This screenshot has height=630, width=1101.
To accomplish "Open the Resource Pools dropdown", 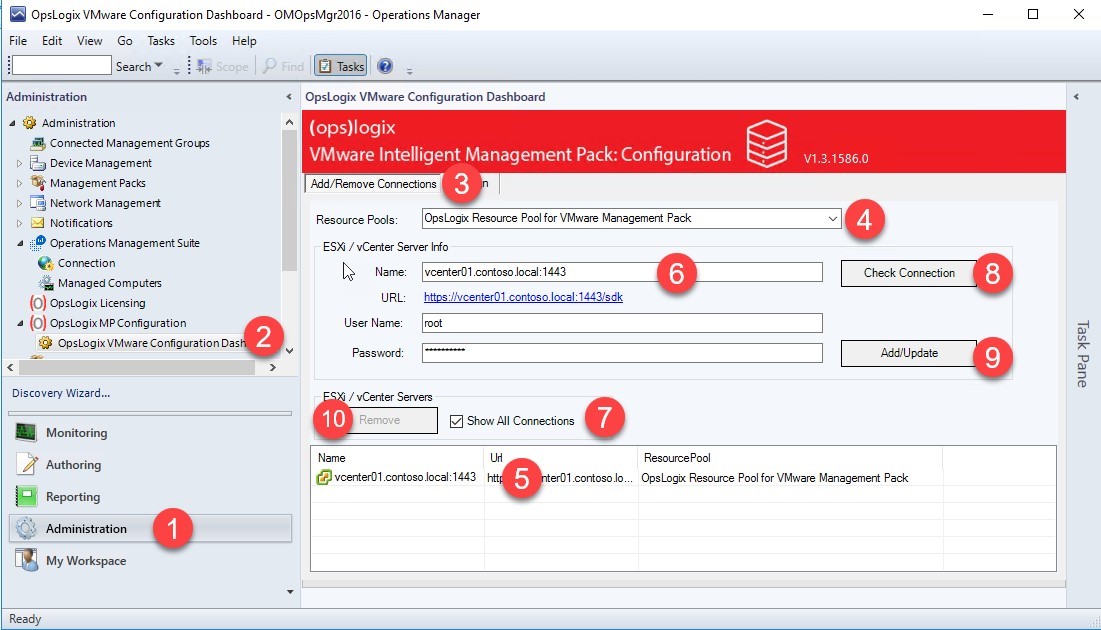I will click(x=832, y=218).
